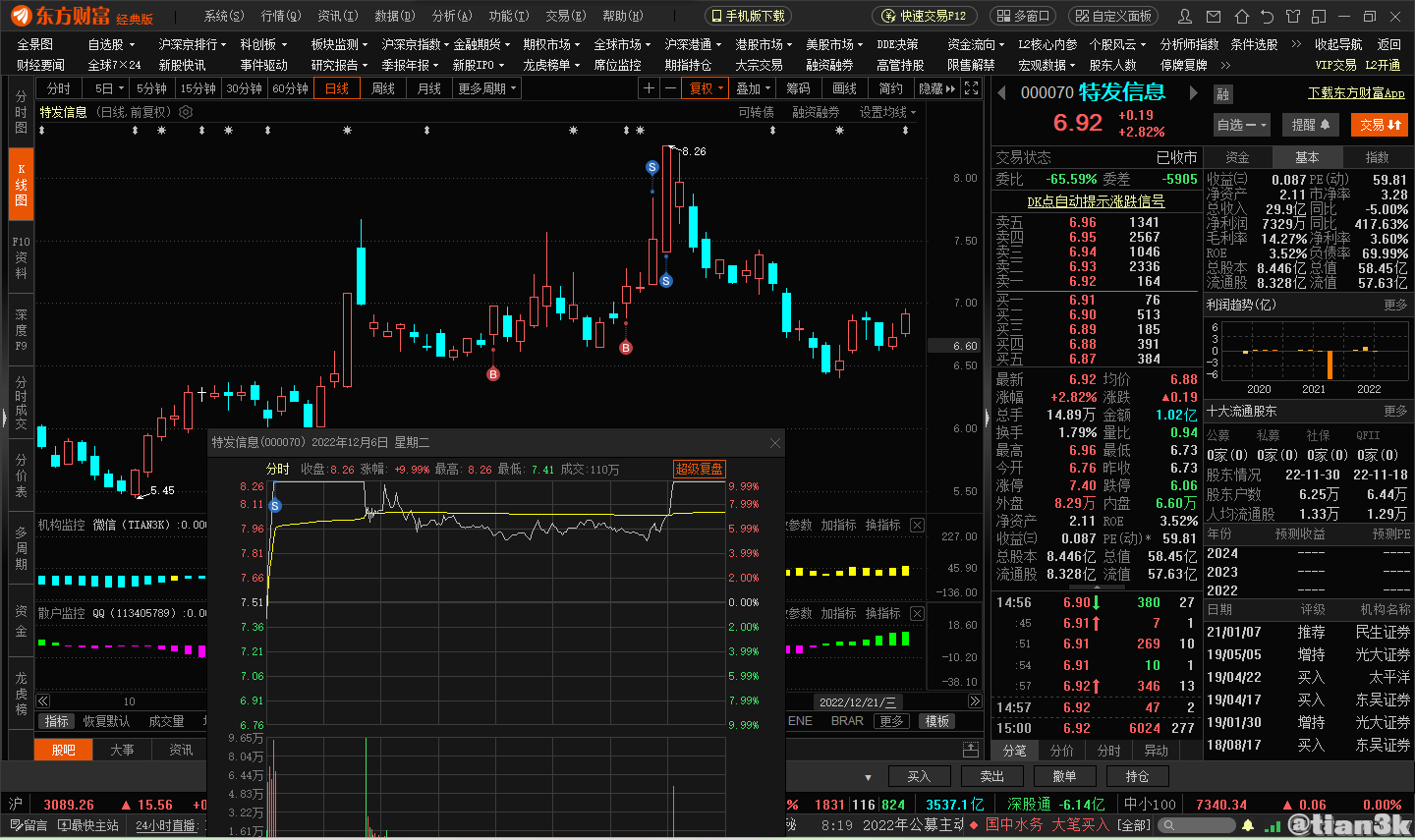This screenshot has width=1415, height=840.
Task: Click the 卖出 sell button
Action: pos(992,777)
